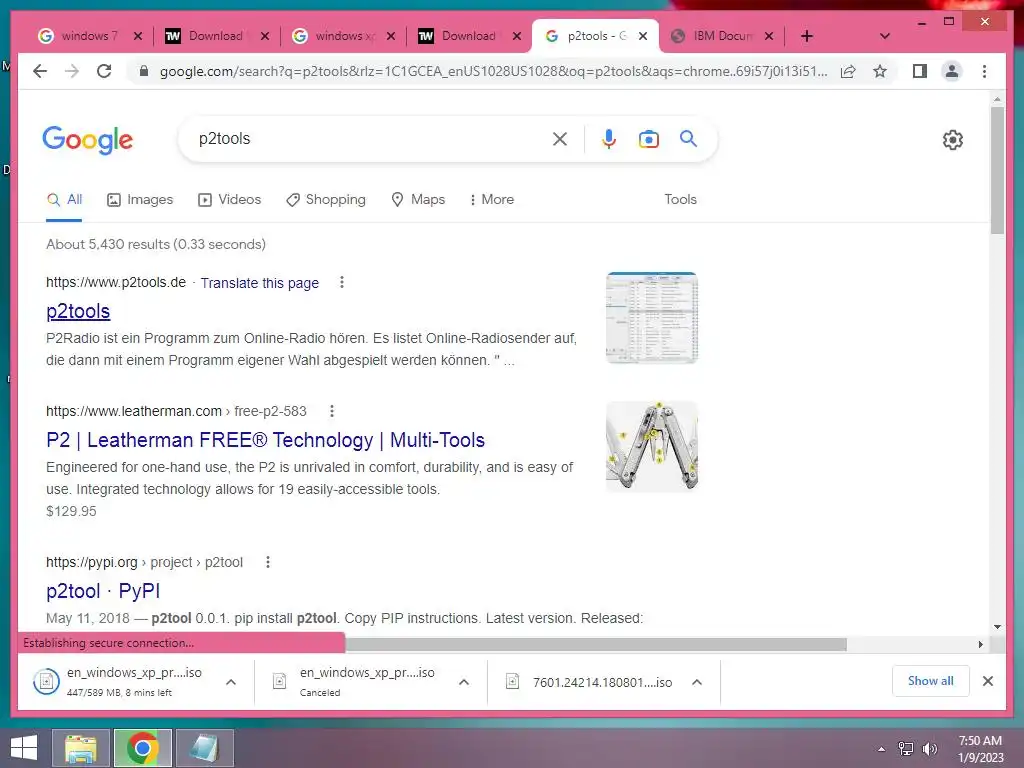The image size is (1024, 768).
Task: Open the Leatherman multi-tool thumbnail
Action: [652, 447]
